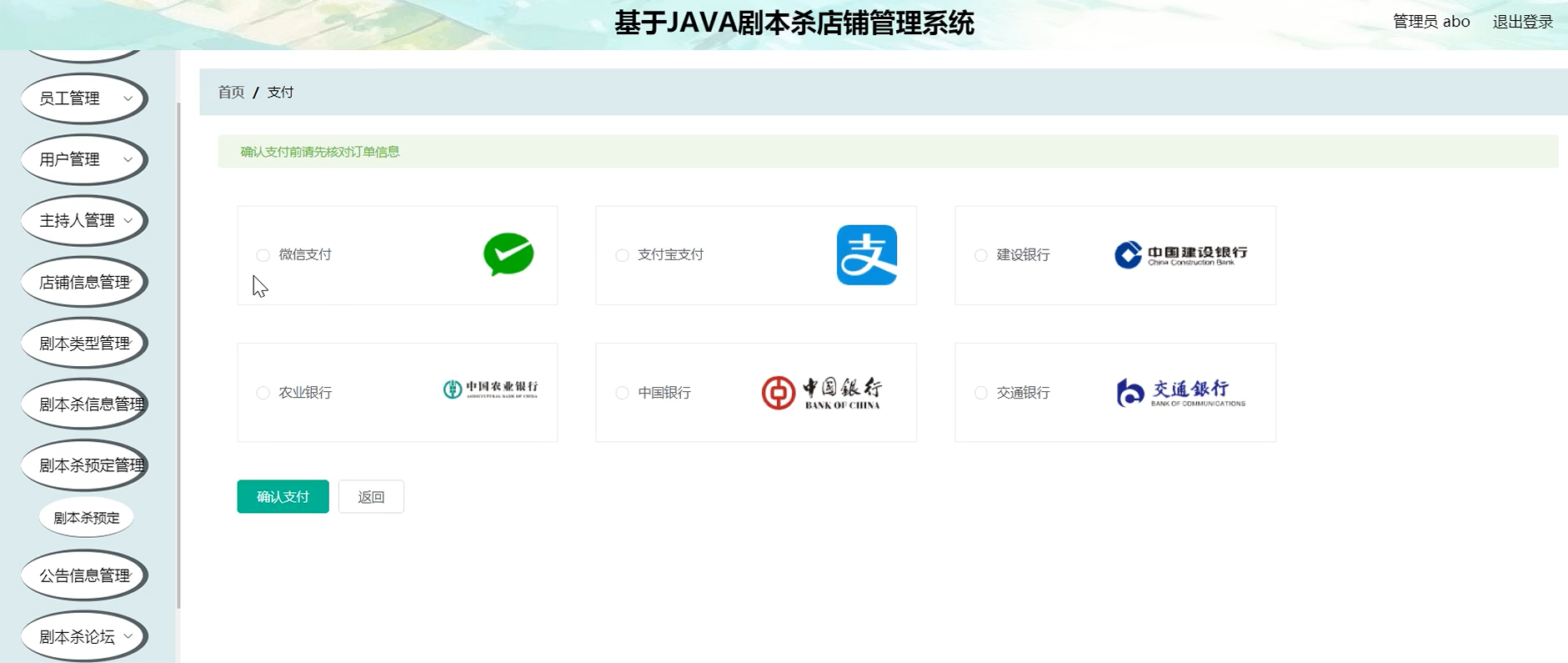Click the sidebar vertical scrollbar
The width and height of the screenshot is (1568, 663).
(178, 354)
